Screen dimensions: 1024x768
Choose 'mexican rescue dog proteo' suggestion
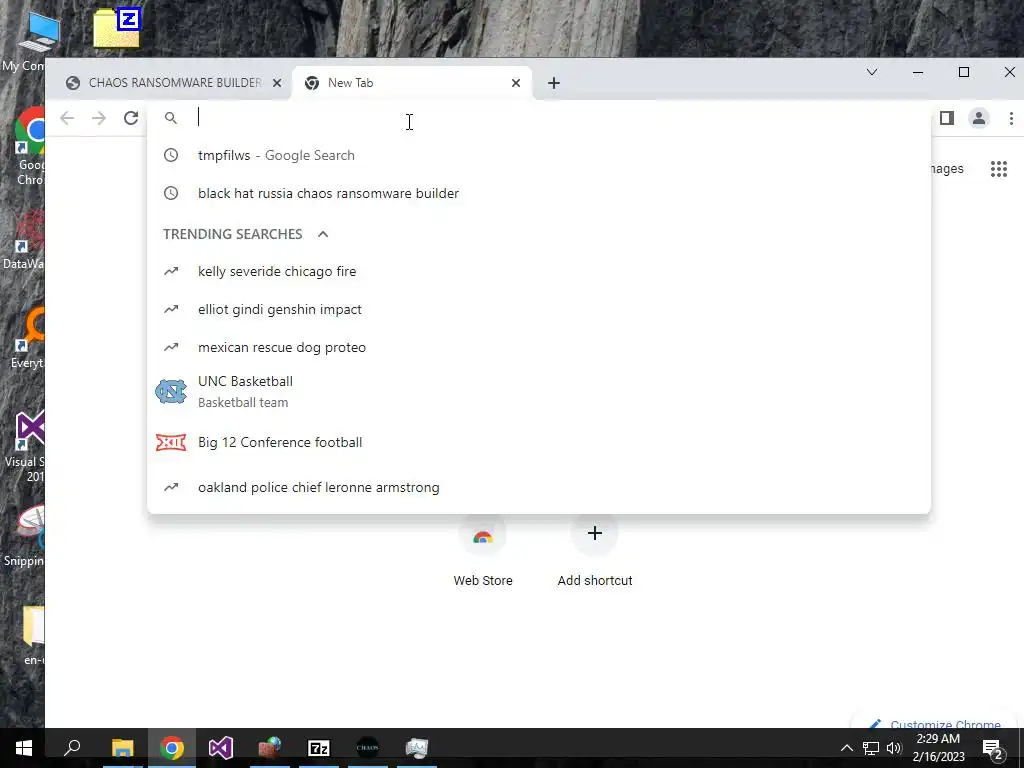pyautogui.click(x=539, y=347)
